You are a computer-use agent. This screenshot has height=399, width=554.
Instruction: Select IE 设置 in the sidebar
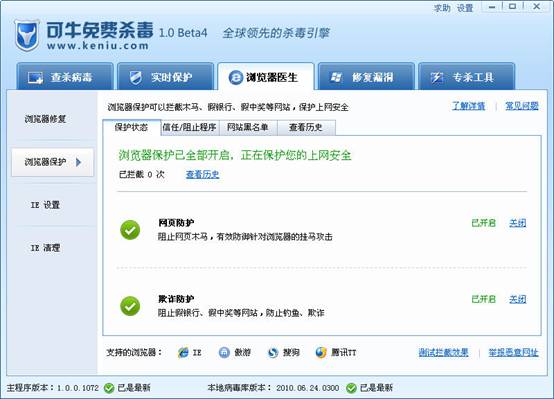(x=45, y=205)
